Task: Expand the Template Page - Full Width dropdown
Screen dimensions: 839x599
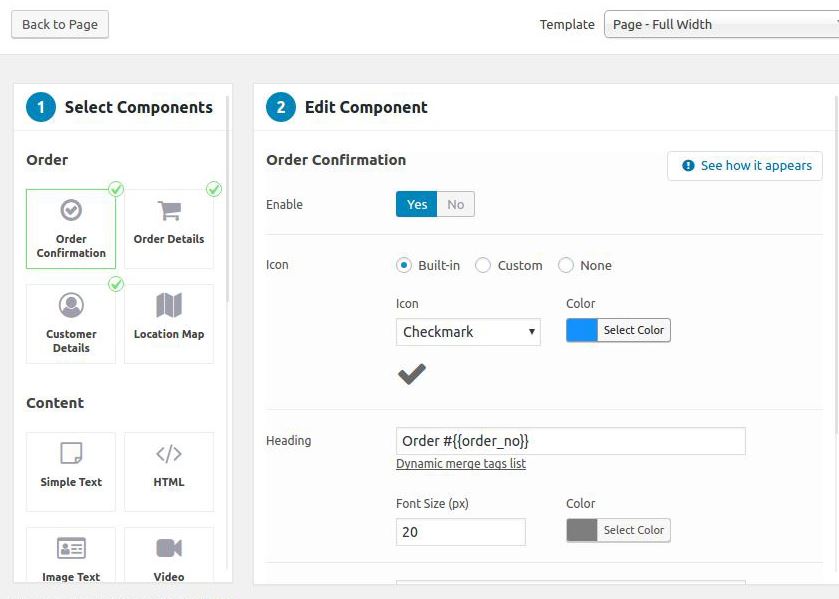Action: [721, 24]
